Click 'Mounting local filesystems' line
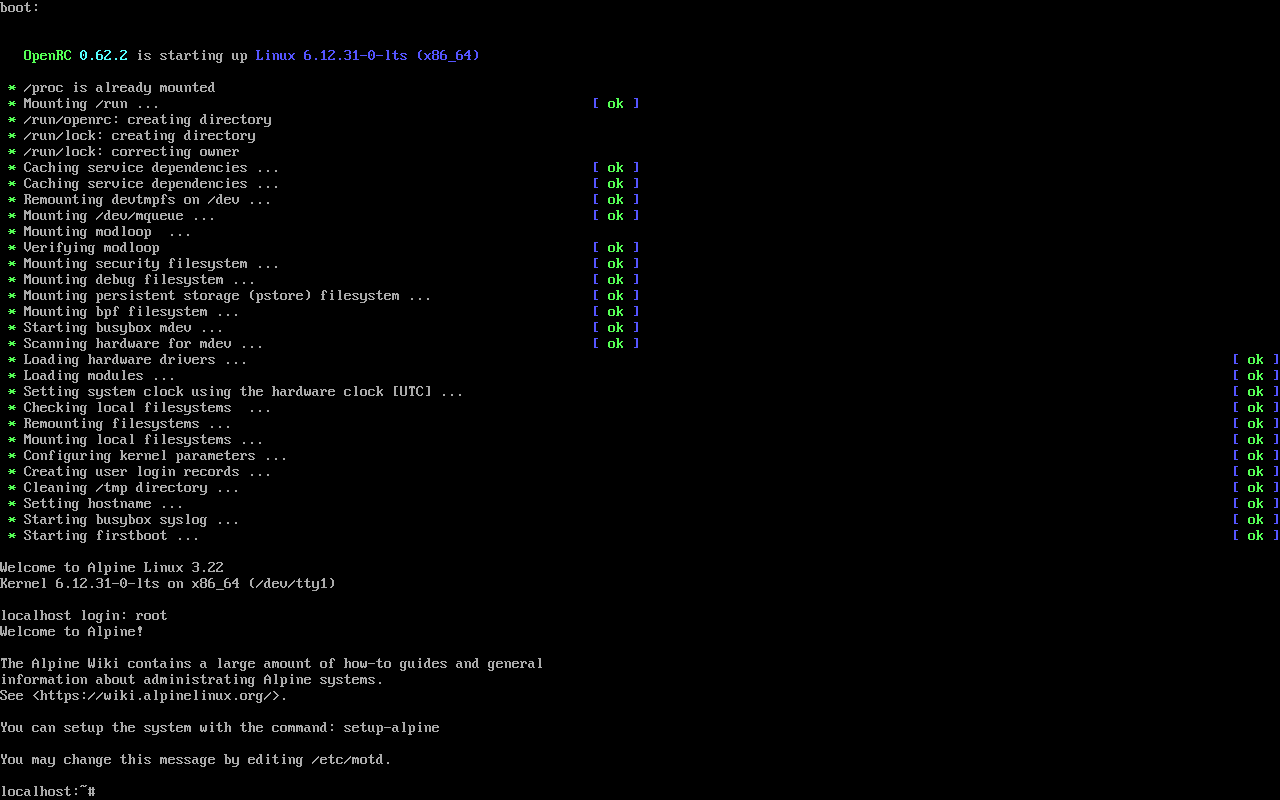The image size is (1280, 800). pos(144,440)
